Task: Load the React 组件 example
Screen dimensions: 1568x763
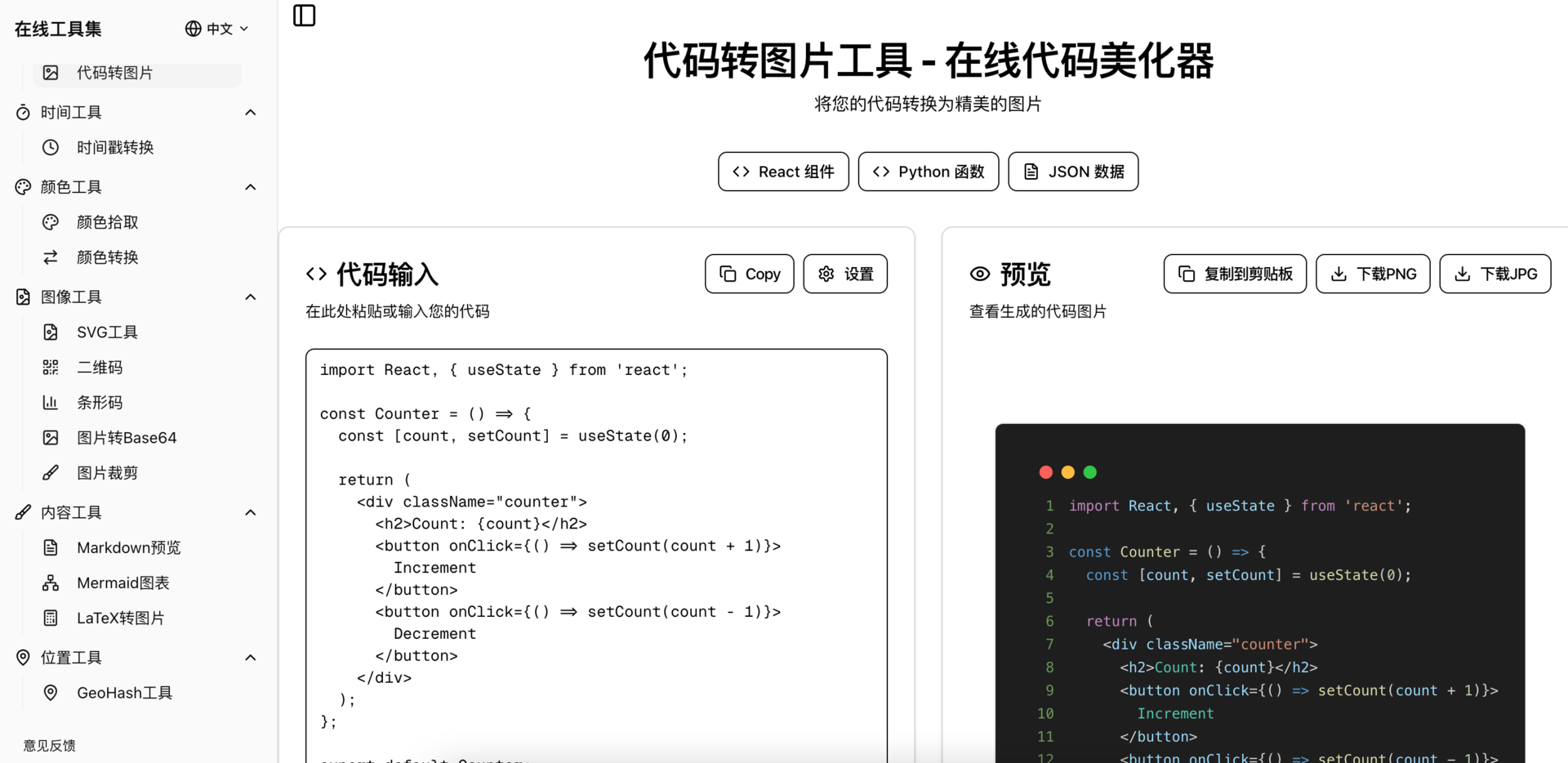Action: click(783, 172)
